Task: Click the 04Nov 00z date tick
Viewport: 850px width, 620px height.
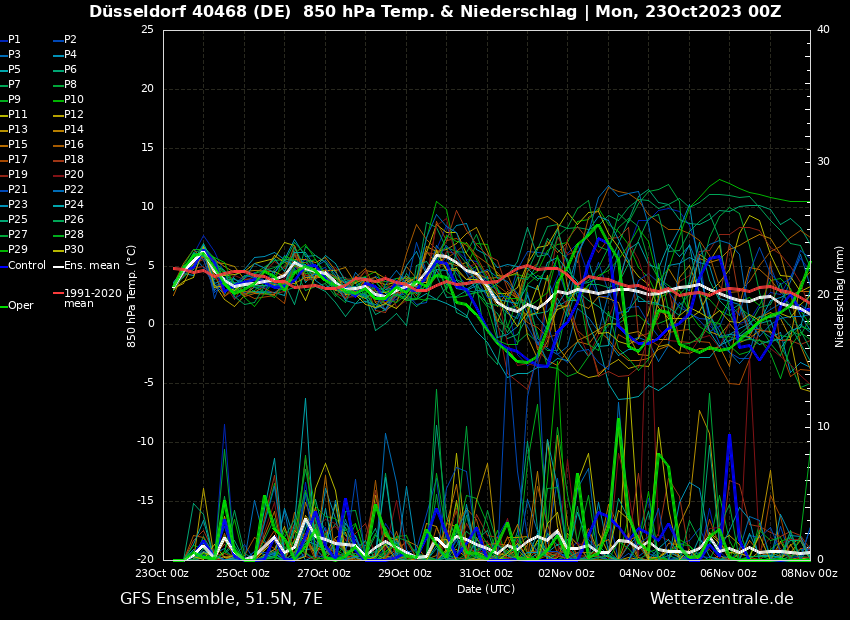Action: tap(647, 574)
